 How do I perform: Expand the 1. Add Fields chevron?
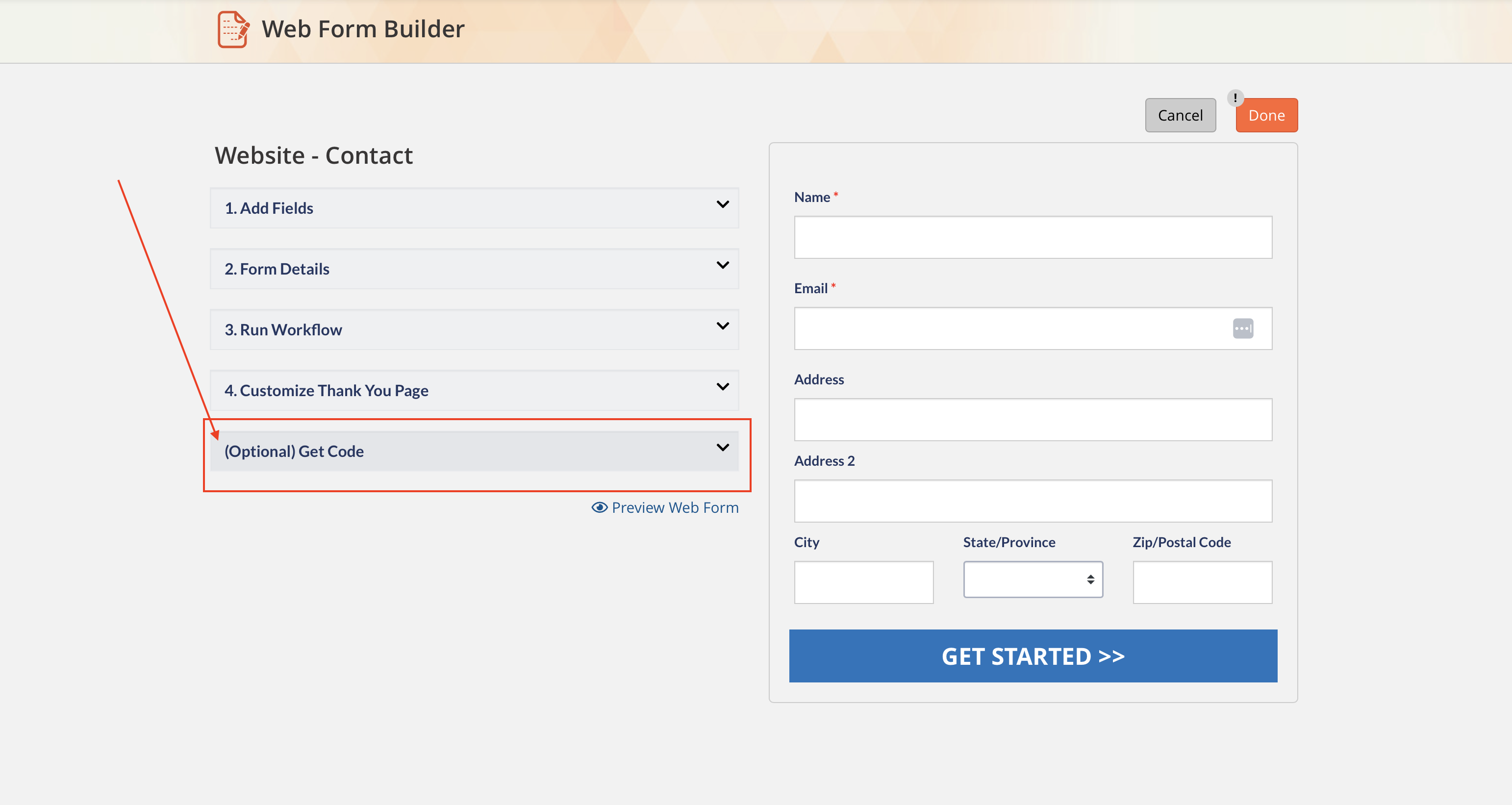[723, 205]
